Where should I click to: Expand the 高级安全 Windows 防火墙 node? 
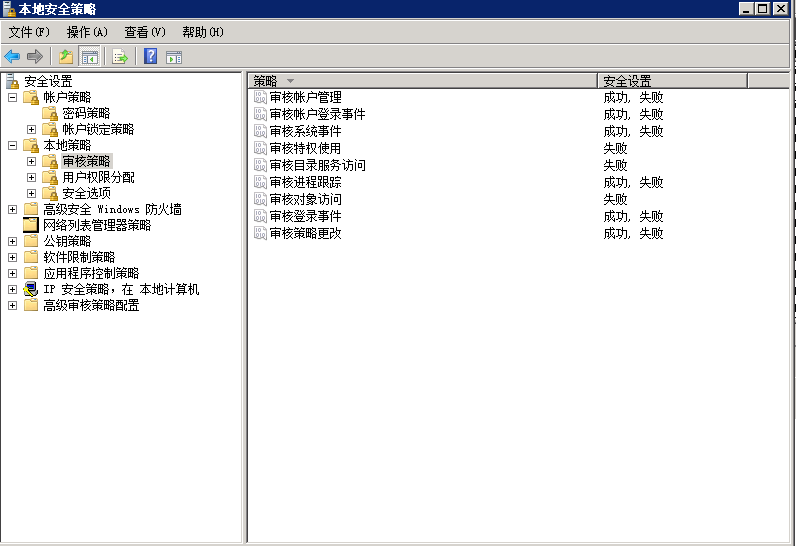coord(12,209)
